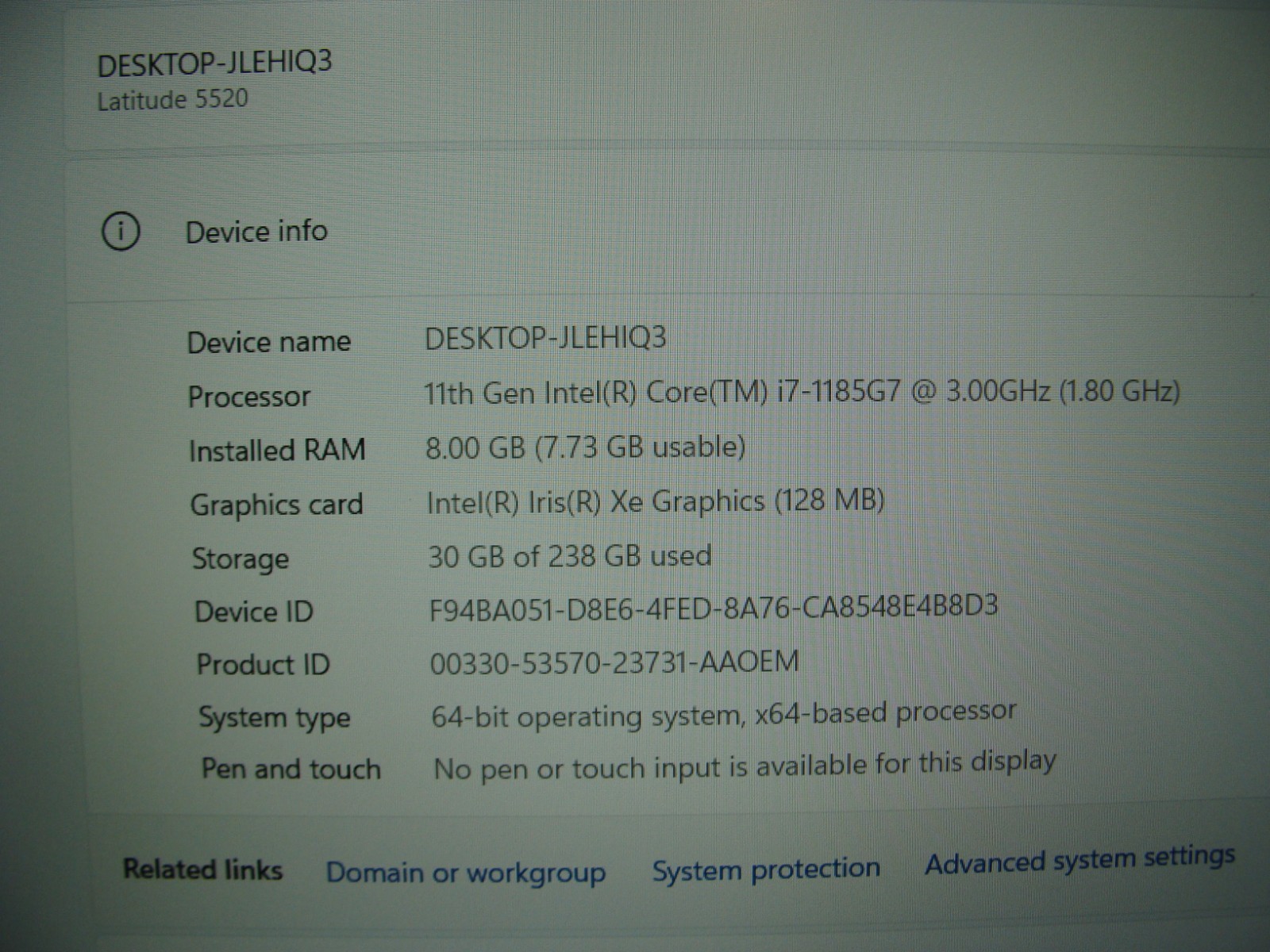Open System protection link
The width and height of the screenshot is (1270, 952).
tap(766, 869)
